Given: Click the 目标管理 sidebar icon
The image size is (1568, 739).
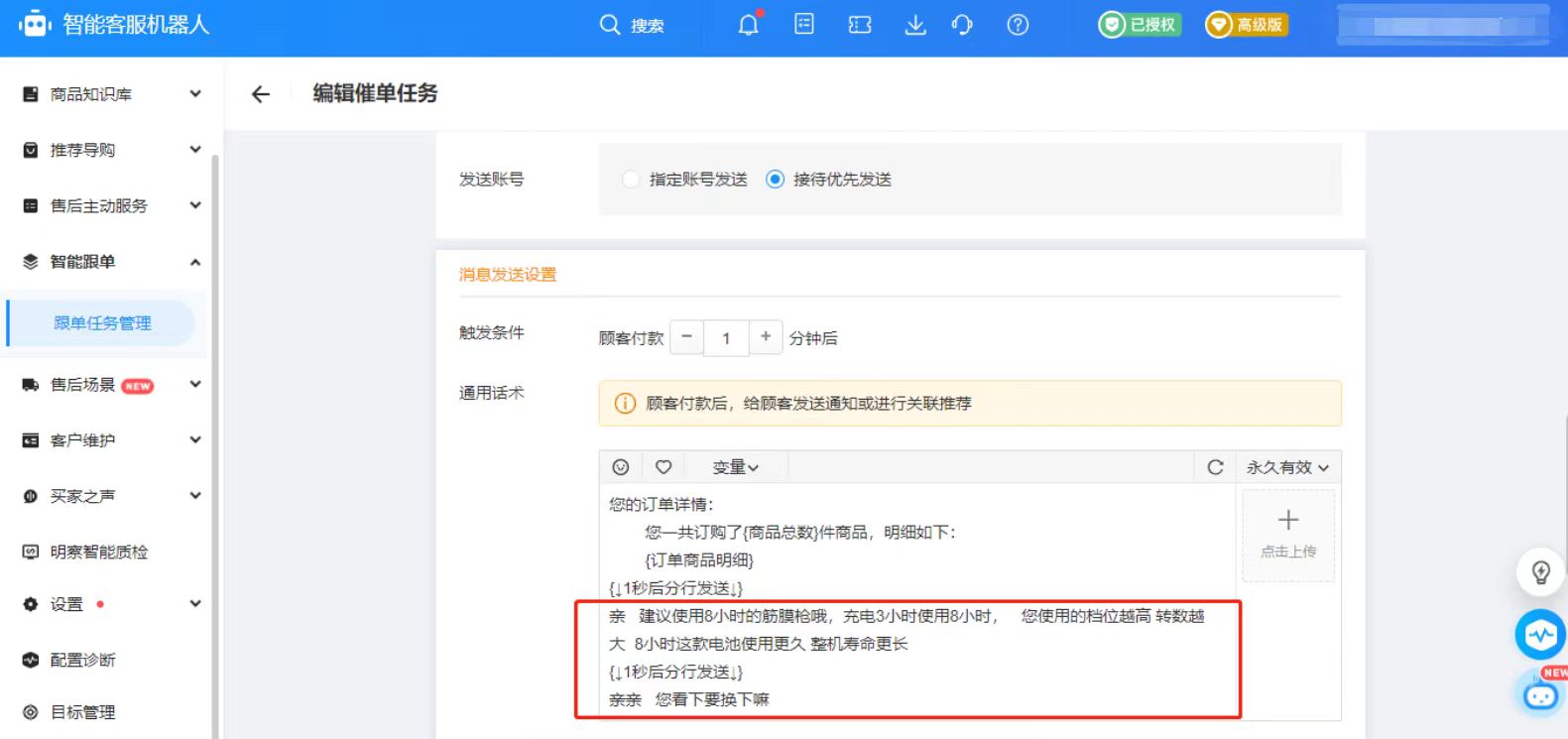Looking at the screenshot, I should [31, 712].
